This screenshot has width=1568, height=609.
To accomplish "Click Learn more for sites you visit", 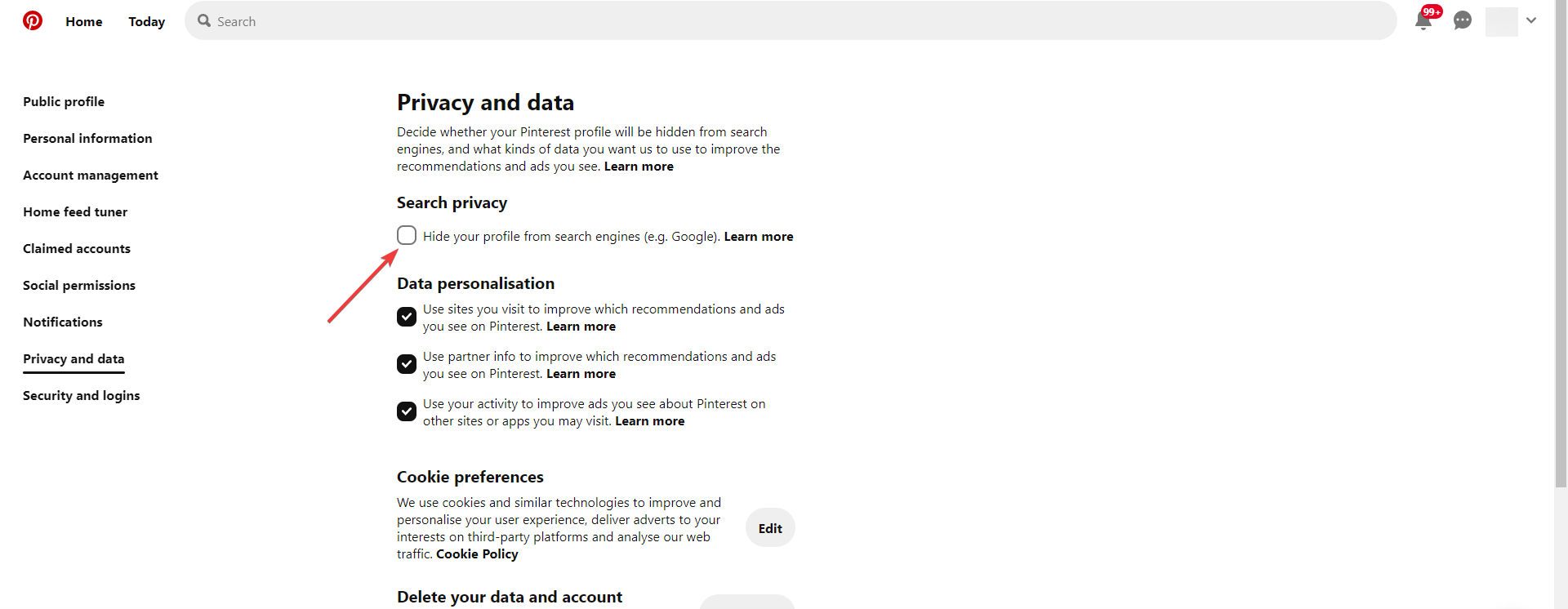I will click(581, 326).
